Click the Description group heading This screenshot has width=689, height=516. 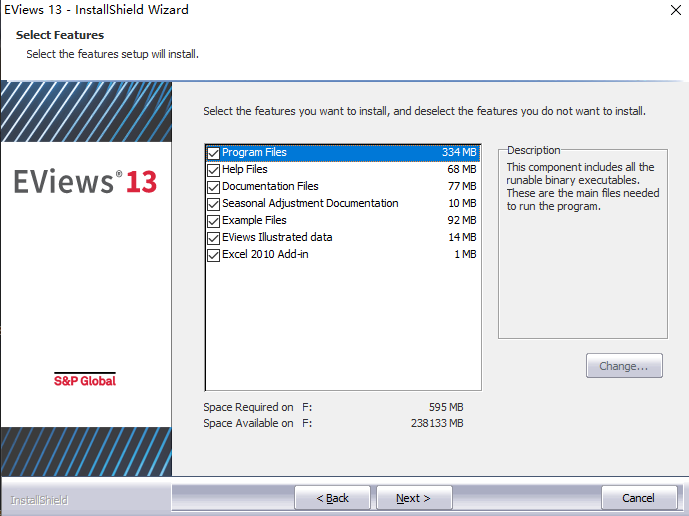[x=533, y=150]
